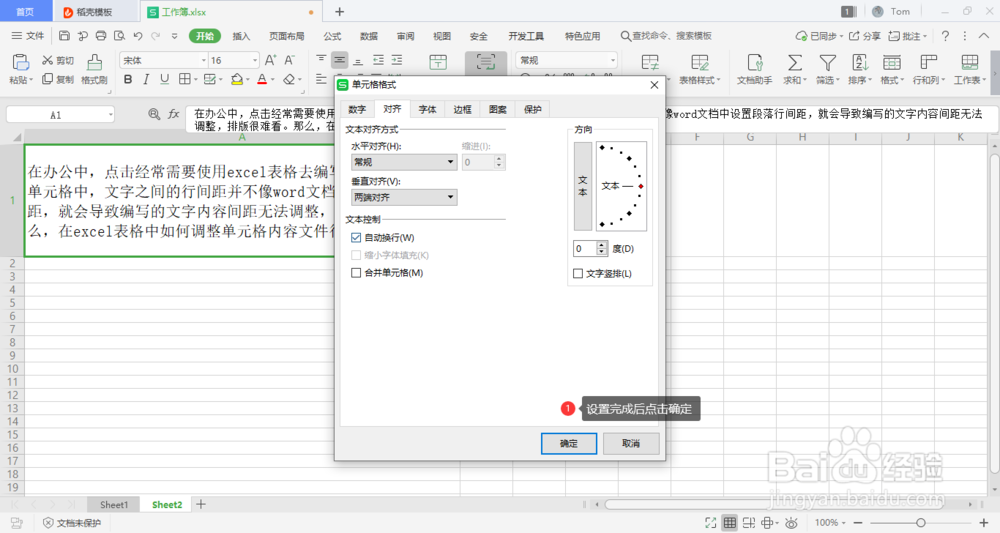Switch to normal grid view in status bar
Viewport: 1000px width, 533px height.
[730, 523]
